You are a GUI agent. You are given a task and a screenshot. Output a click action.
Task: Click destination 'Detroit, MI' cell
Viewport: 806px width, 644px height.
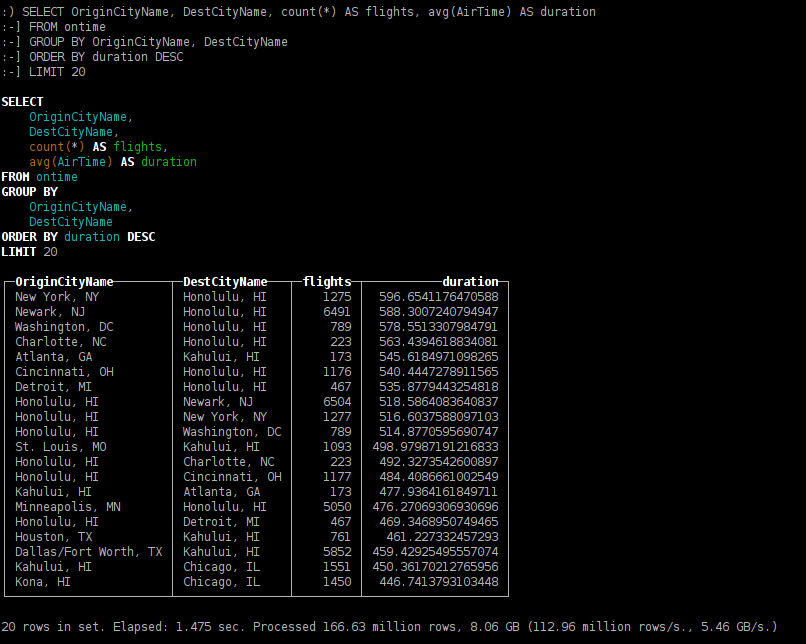tap(222, 522)
